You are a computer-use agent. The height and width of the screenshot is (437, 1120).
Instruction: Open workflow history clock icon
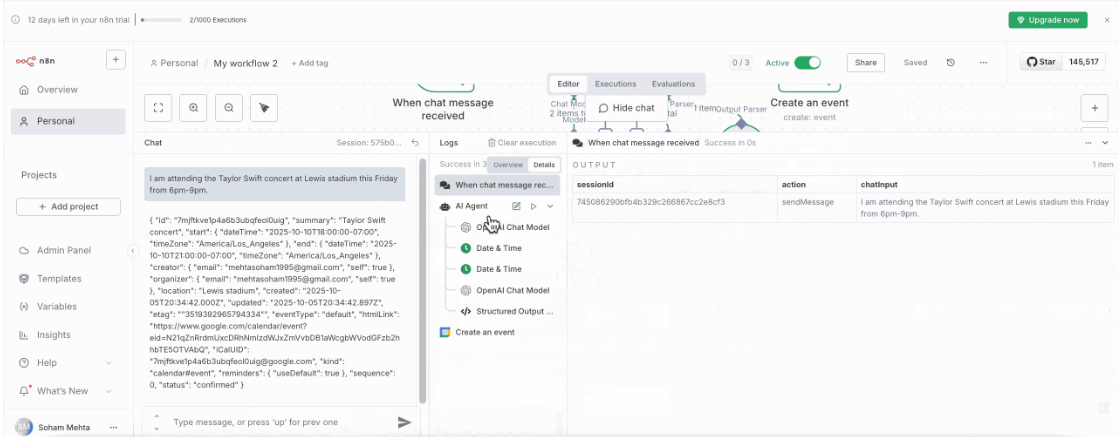point(951,63)
